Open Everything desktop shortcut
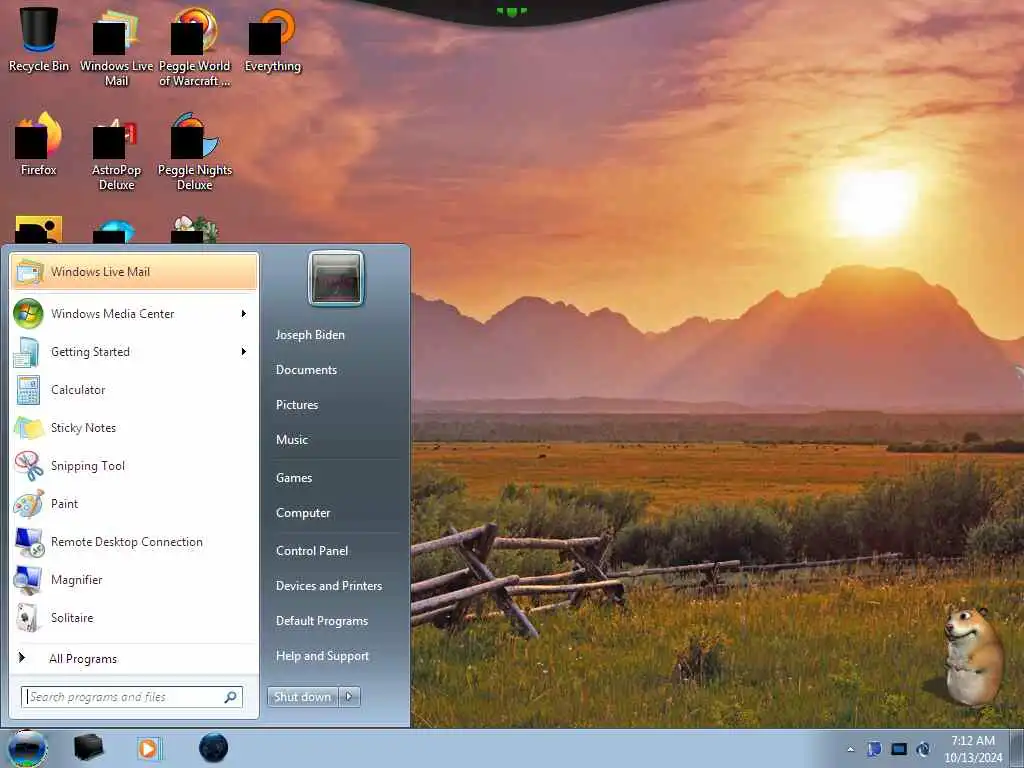Viewport: 1024px width, 768px height. [272, 39]
